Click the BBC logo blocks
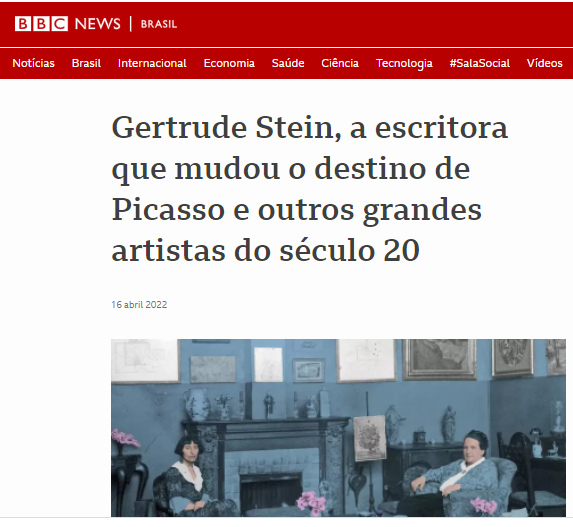This screenshot has width=573, height=527. (x=41, y=24)
